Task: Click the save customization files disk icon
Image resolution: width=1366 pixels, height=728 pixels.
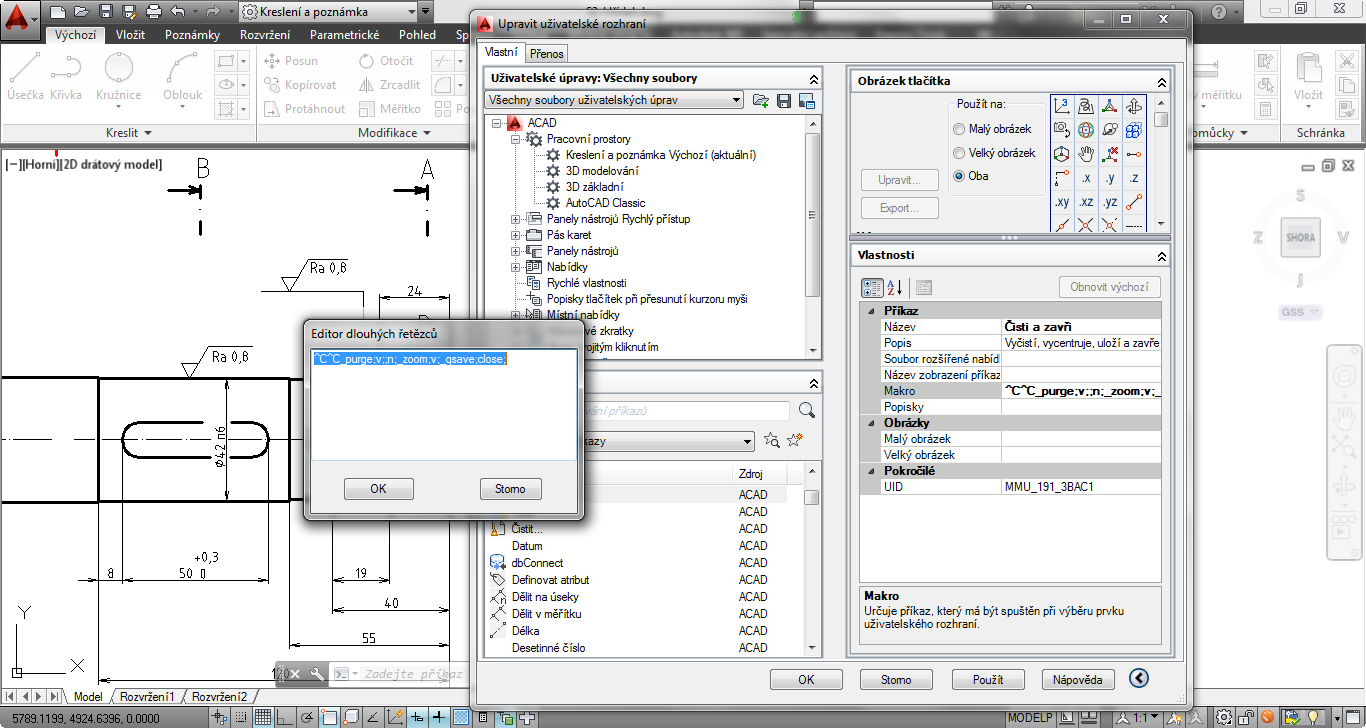Action: tap(784, 100)
